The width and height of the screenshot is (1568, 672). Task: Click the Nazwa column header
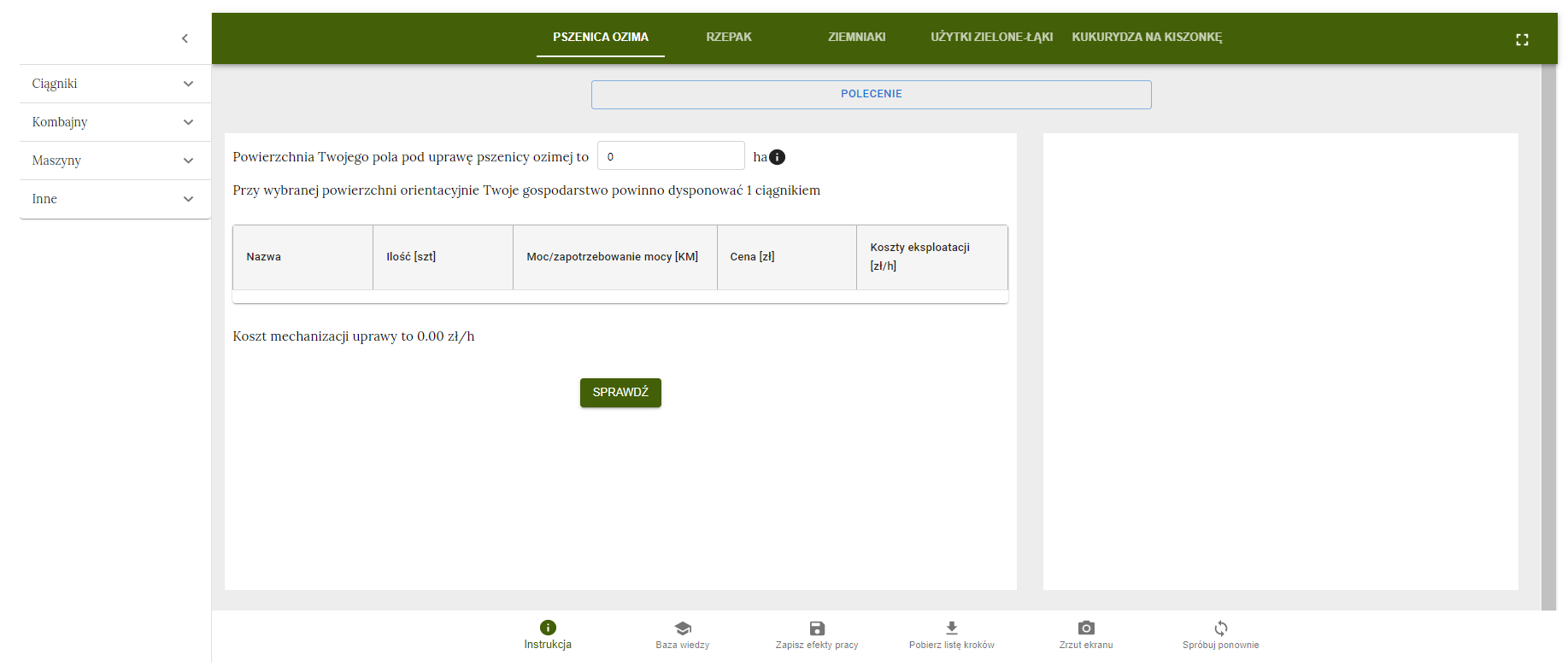pos(303,257)
